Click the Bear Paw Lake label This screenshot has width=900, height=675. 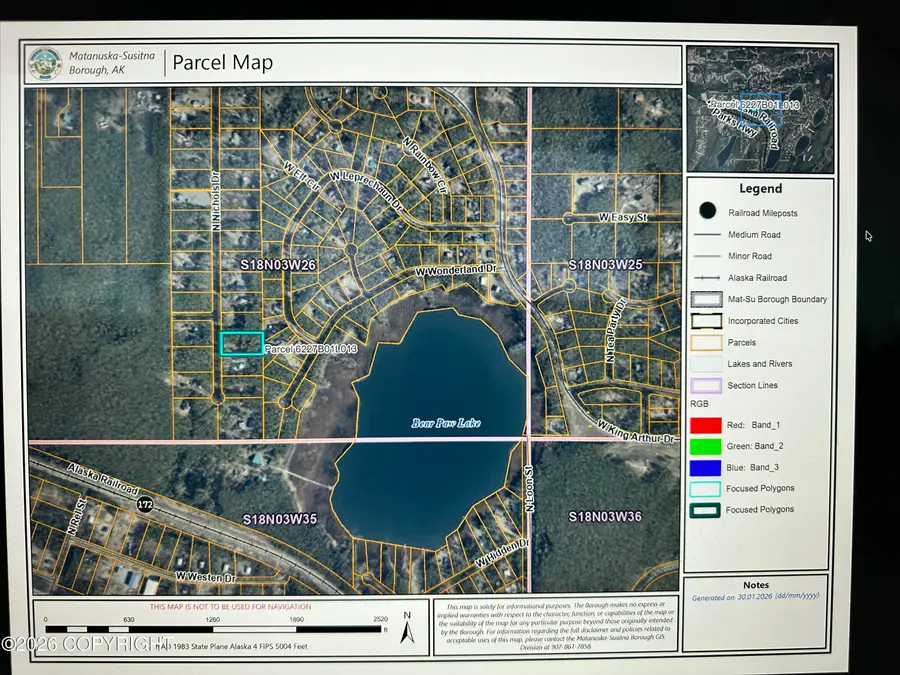pyautogui.click(x=446, y=423)
